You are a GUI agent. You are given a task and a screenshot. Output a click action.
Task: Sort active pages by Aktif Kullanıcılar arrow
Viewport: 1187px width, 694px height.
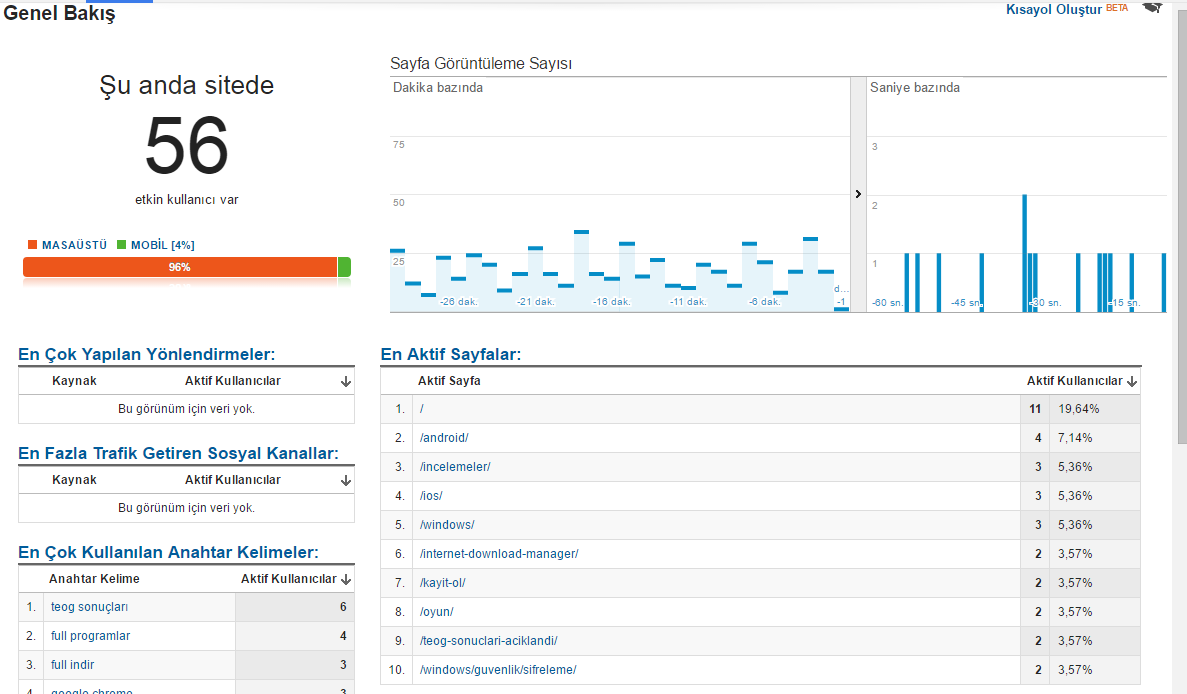point(1132,381)
